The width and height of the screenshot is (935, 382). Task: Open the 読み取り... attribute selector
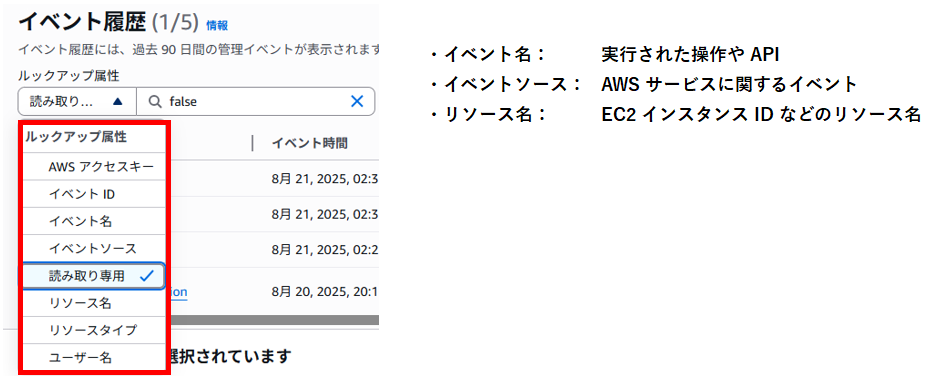click(x=77, y=102)
